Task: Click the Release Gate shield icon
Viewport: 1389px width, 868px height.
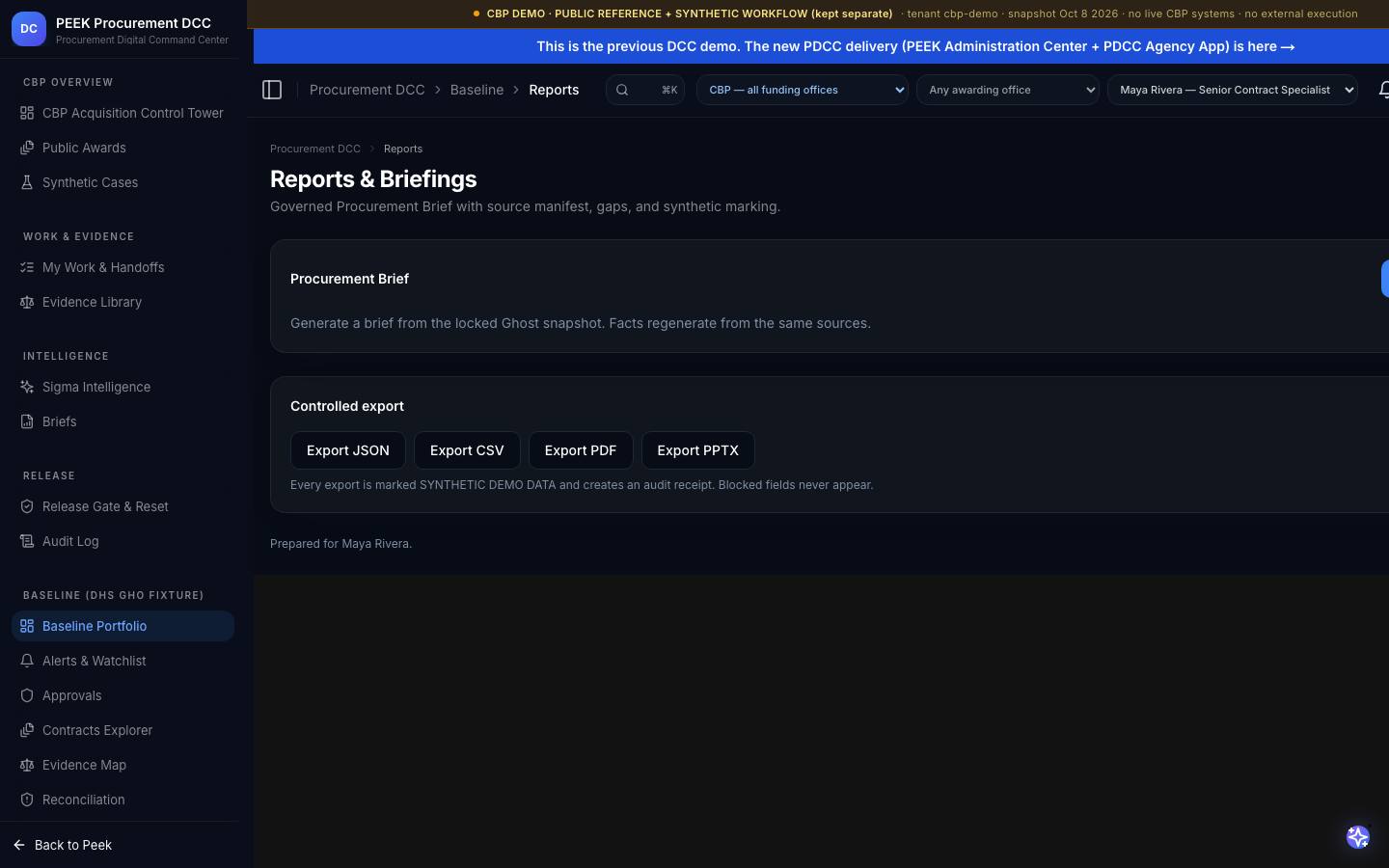Action: [27, 506]
